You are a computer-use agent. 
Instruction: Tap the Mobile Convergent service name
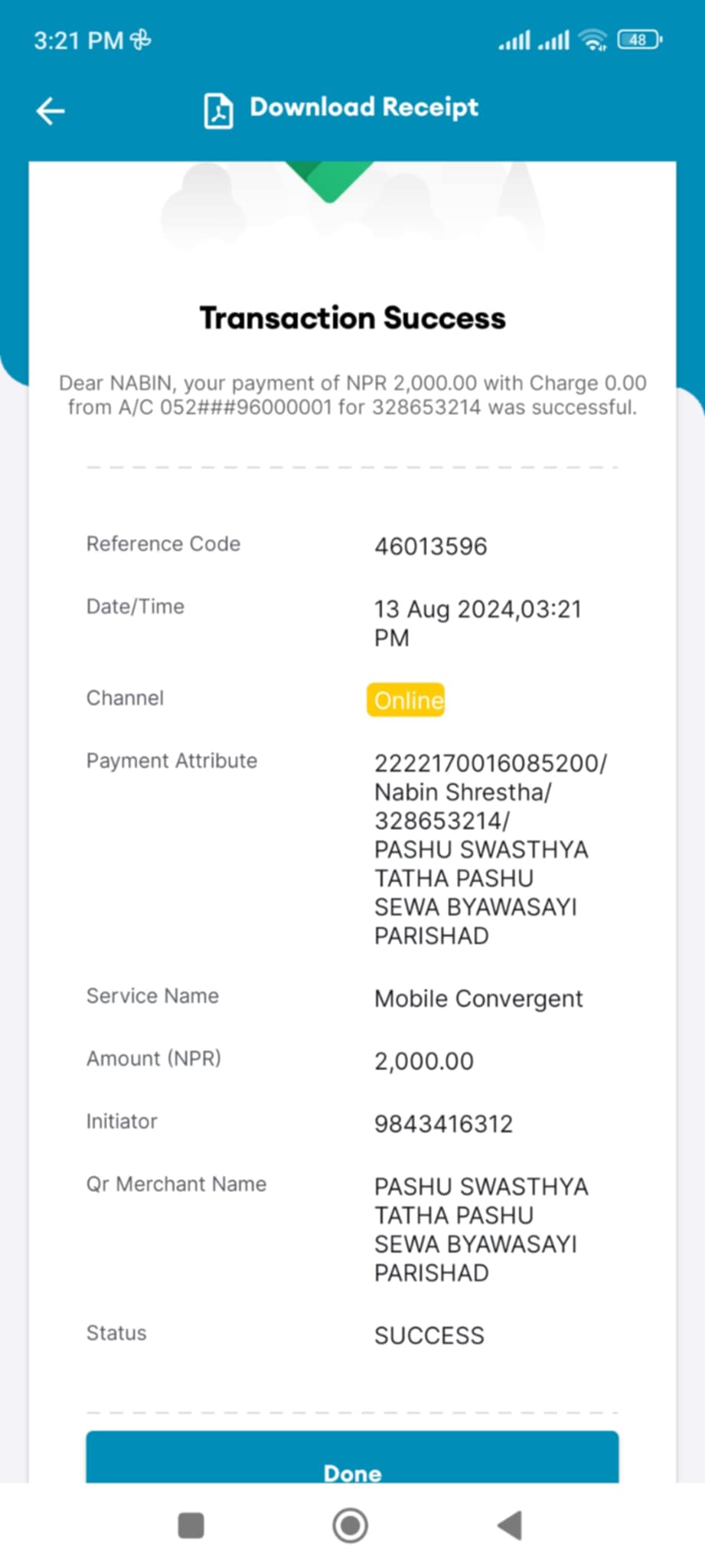tap(478, 998)
